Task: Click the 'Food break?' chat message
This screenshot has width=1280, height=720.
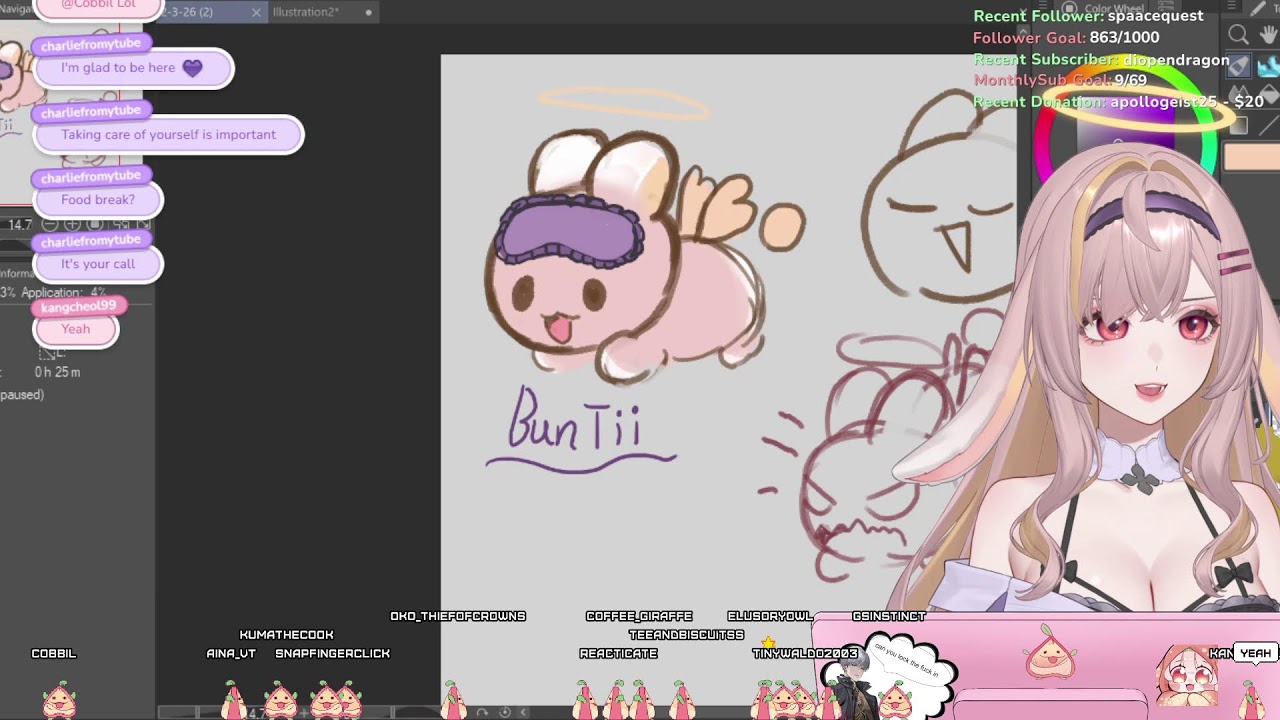Action: [x=98, y=199]
